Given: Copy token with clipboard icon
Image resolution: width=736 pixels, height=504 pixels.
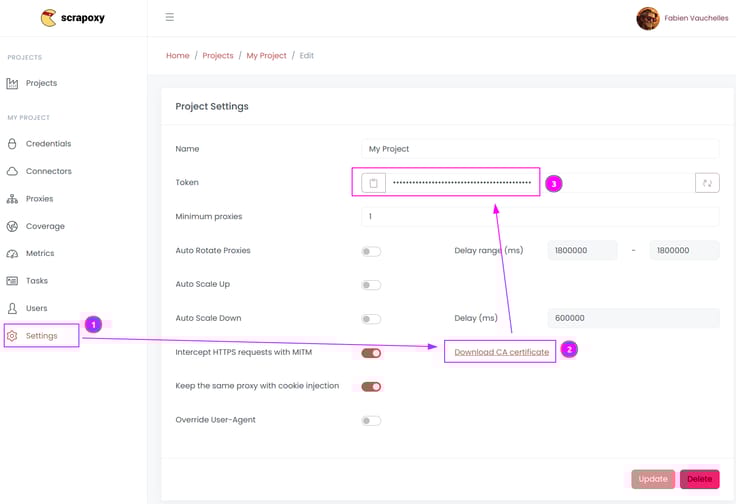Looking at the screenshot, I should (x=374, y=183).
